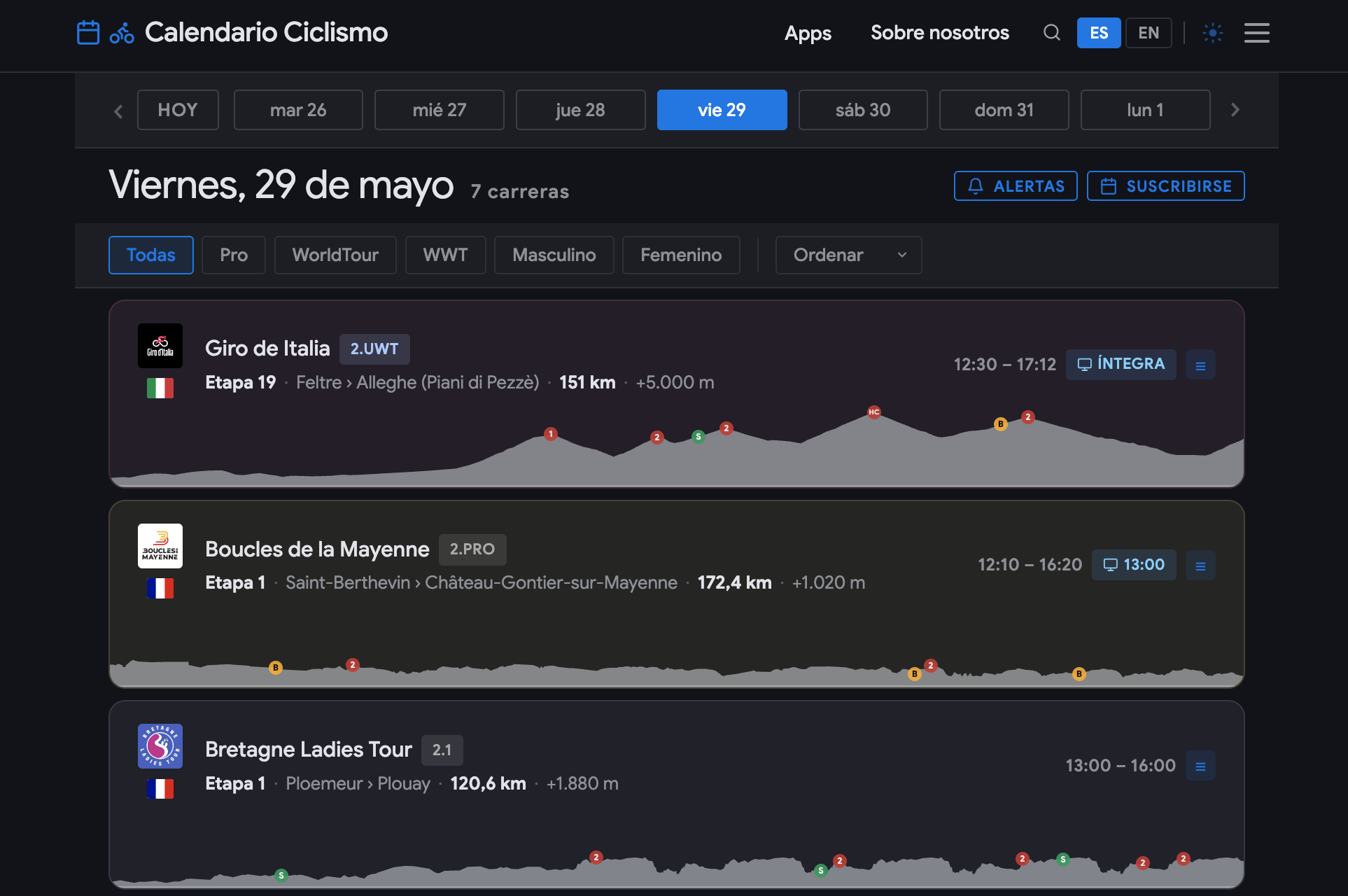Click the Boucles de la Mayenne stage profile chart
This screenshot has height=896, width=1348.
point(677,672)
